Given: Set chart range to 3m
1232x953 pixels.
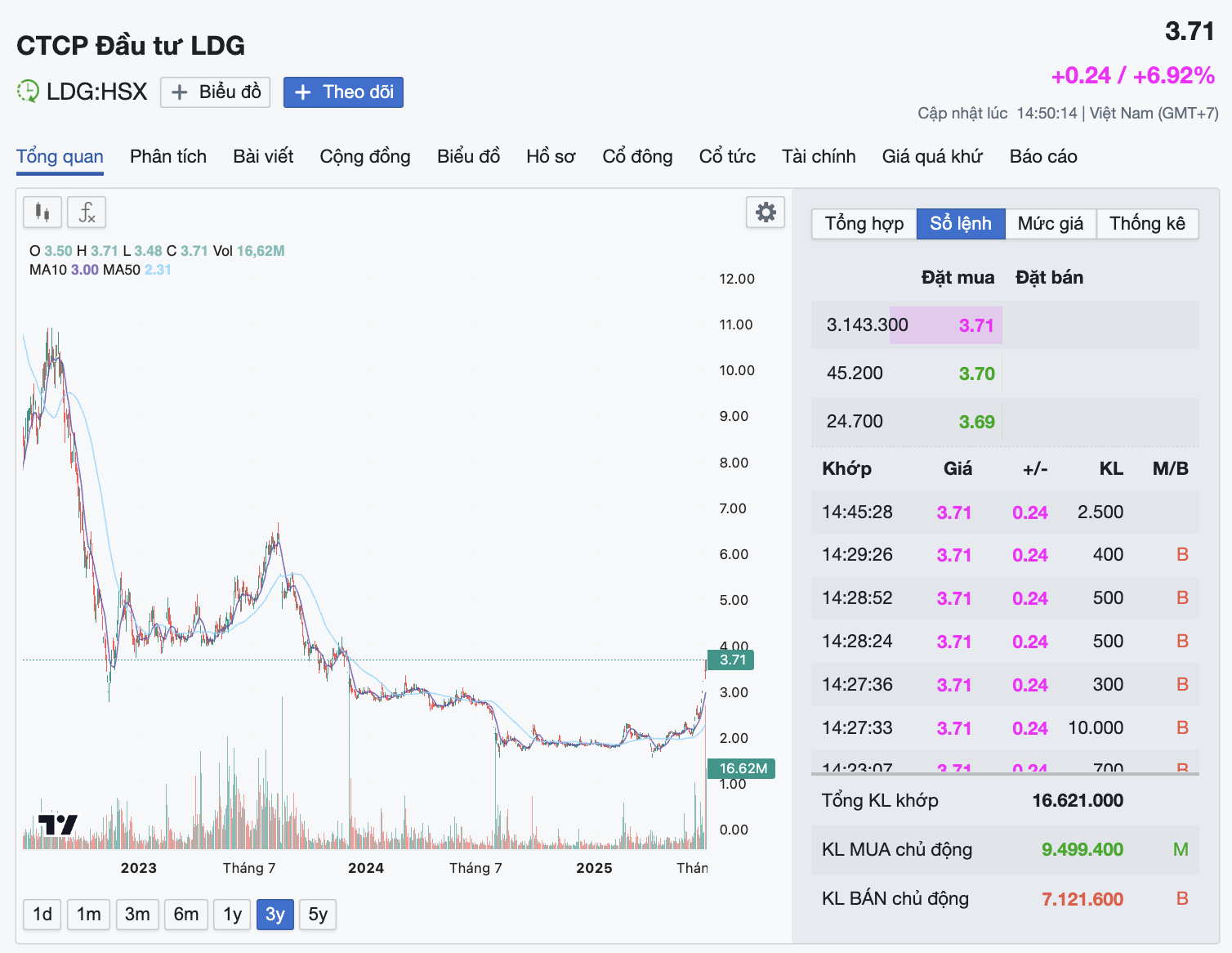Looking at the screenshot, I should (137, 914).
